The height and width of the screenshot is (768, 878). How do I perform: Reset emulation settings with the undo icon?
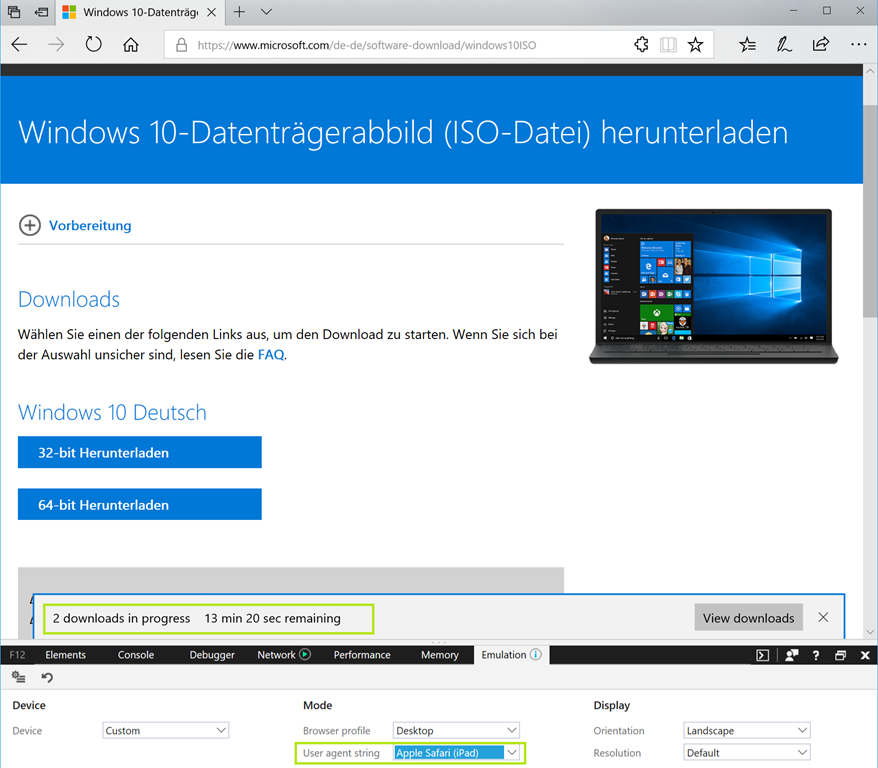point(46,678)
